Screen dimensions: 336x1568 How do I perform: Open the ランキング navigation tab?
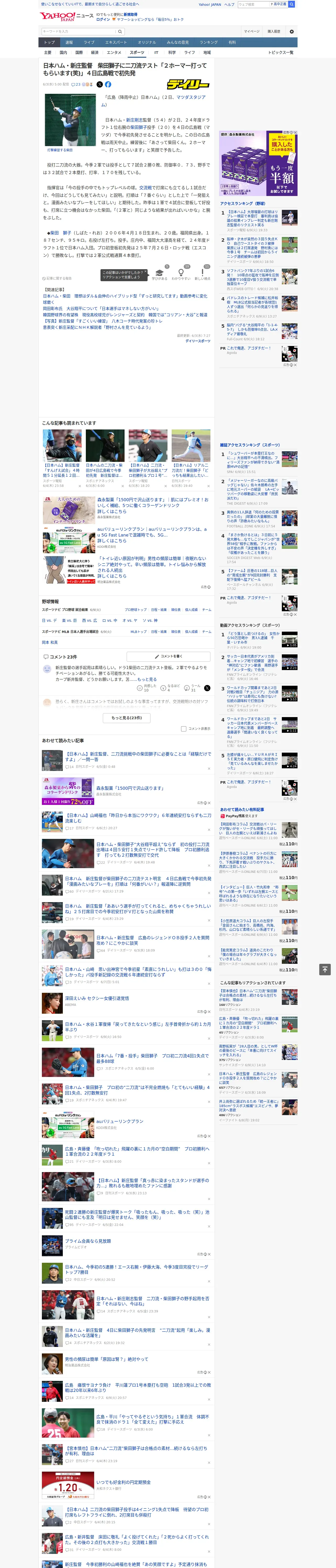[x=209, y=43]
